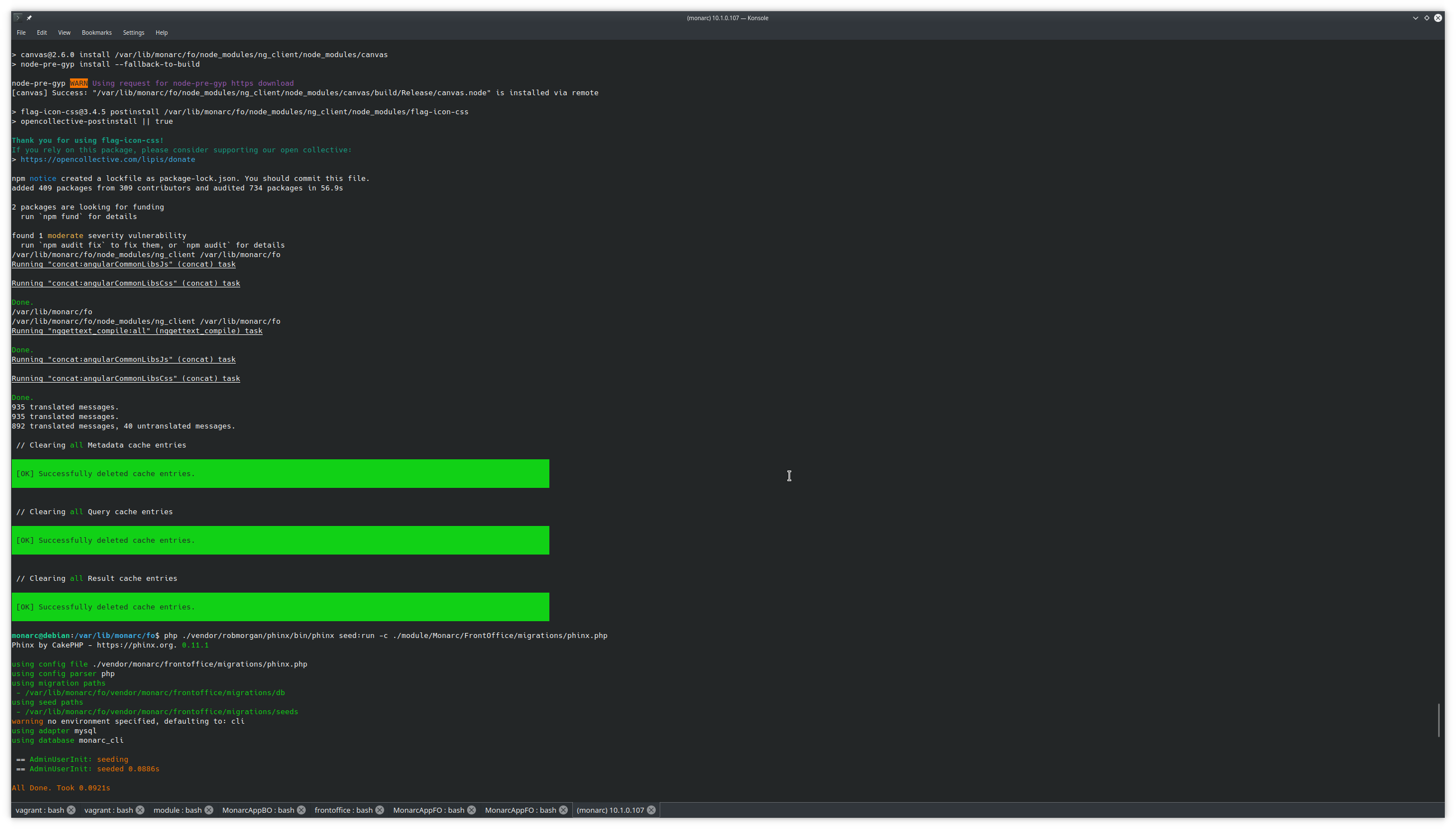Close the (monarc) 10.1.0.107 tab
Viewport: 1456px width, 829px height.
tap(652, 809)
